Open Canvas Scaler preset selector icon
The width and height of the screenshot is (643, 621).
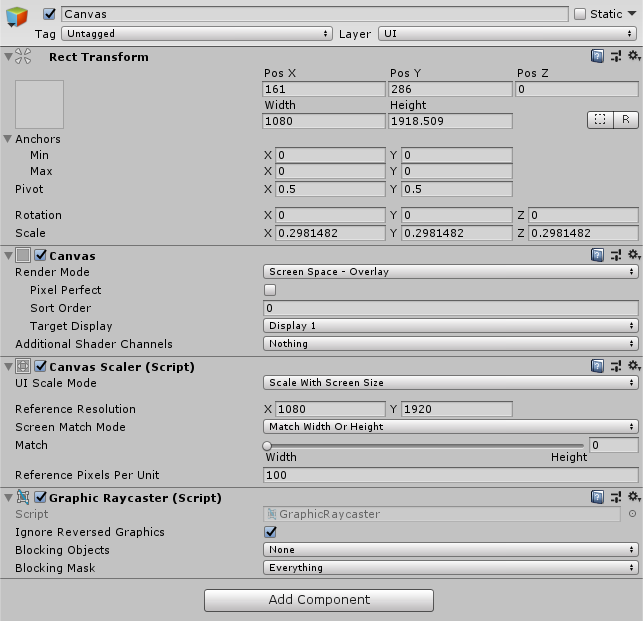pos(616,366)
